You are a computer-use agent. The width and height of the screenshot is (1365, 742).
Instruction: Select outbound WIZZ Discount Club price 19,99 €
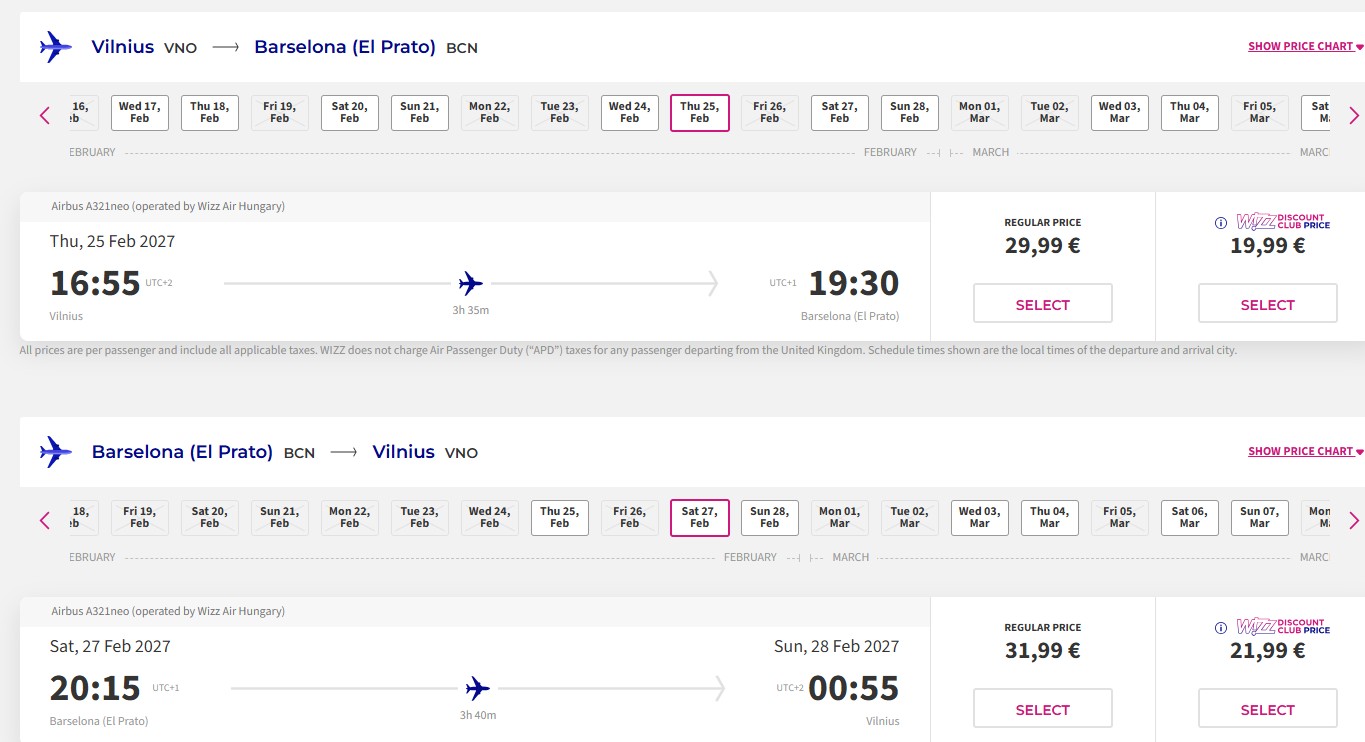pyautogui.click(x=1268, y=303)
